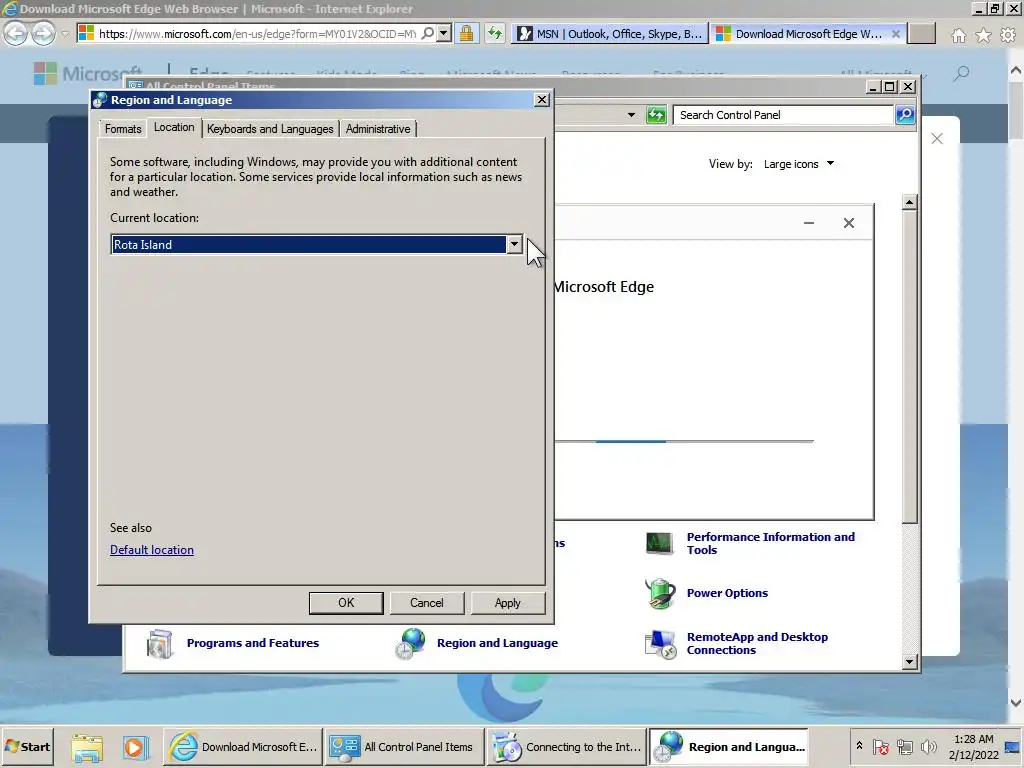Screen dimensions: 1024x768
Task: Click the Power Options battery icon
Action: [660, 593]
